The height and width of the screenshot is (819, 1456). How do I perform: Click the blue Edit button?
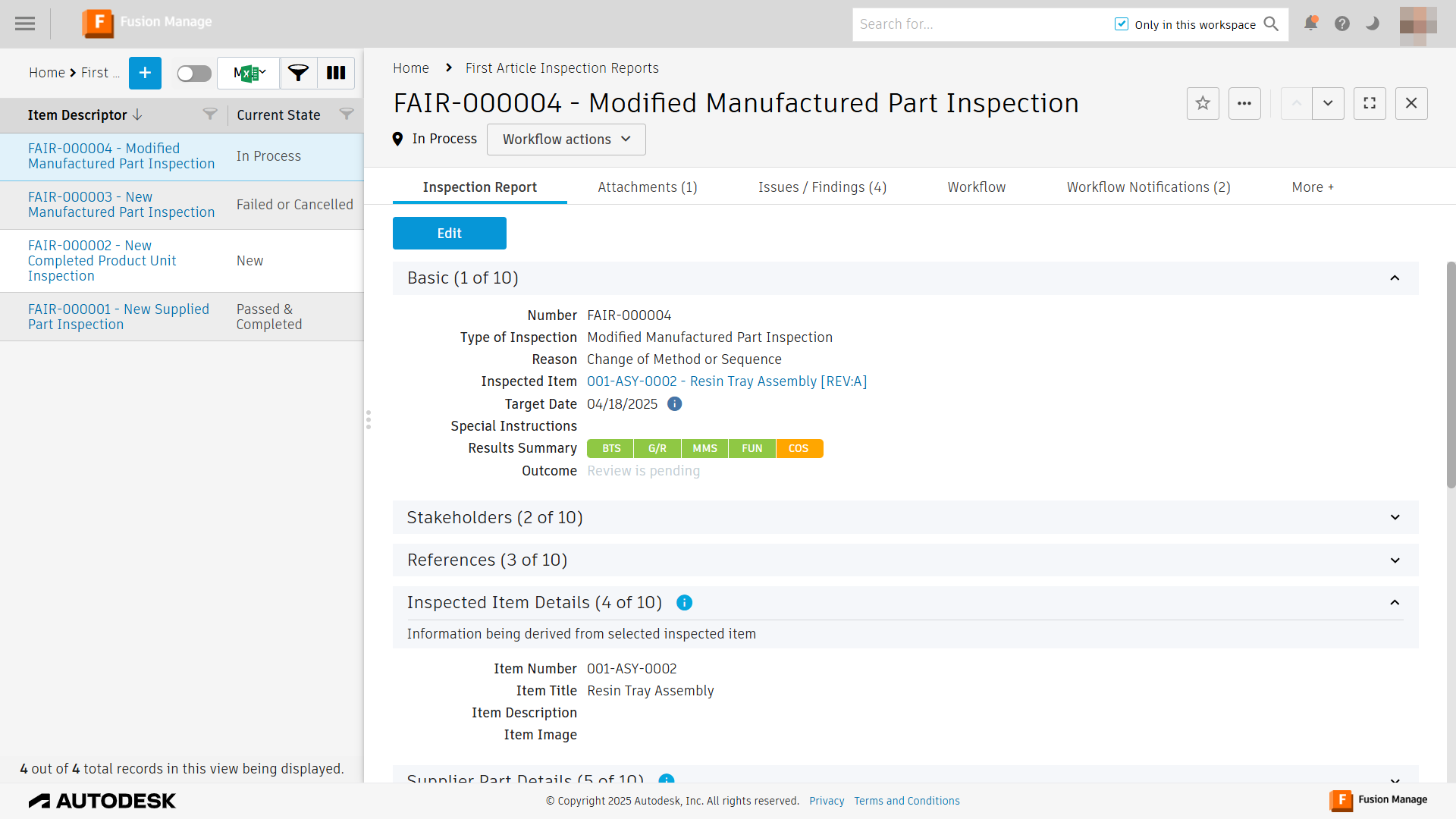point(449,234)
